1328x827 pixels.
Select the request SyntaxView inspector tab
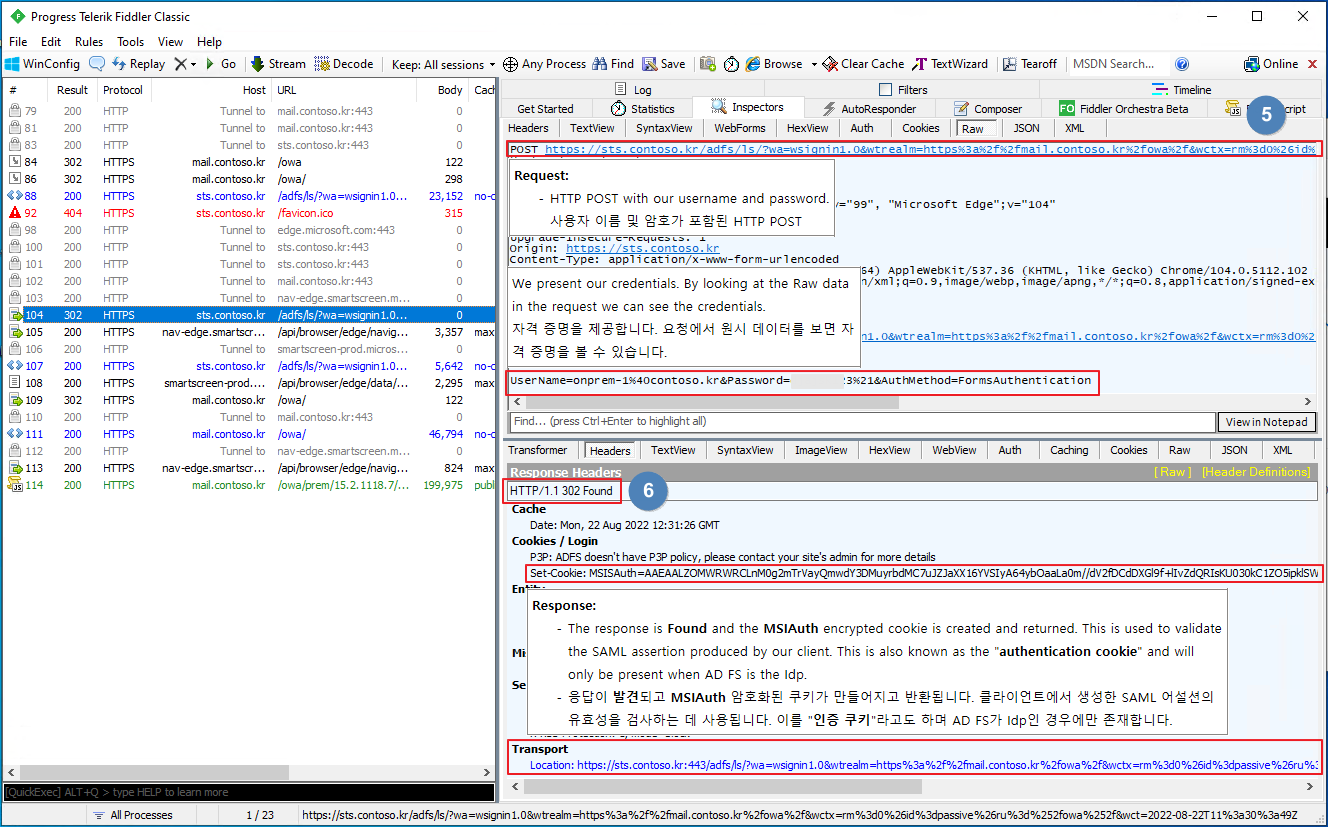click(x=664, y=128)
